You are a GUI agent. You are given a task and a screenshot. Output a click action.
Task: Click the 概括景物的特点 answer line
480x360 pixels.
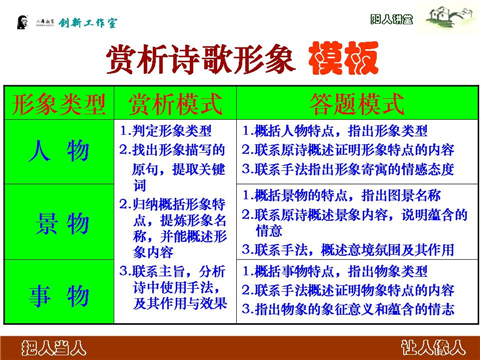point(341,195)
